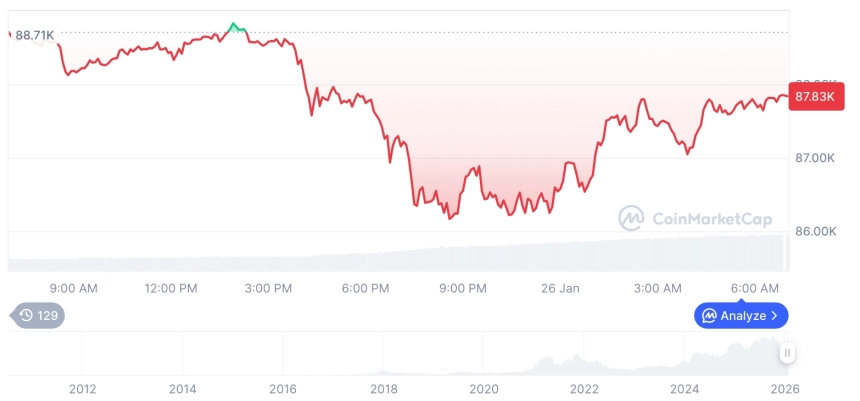Click the clock icon in history badge
Image resolution: width=860 pixels, height=401 pixels.
click(x=26, y=316)
